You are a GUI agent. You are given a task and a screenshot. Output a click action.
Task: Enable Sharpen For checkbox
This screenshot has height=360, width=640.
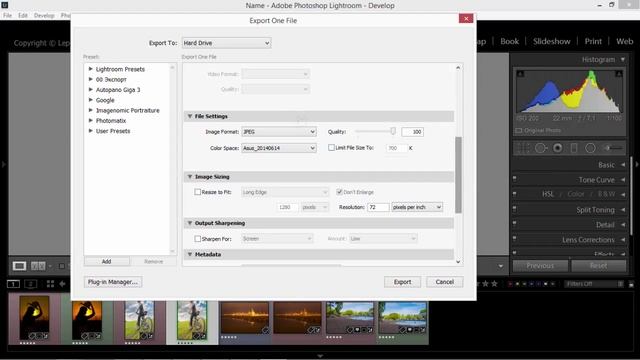198,238
